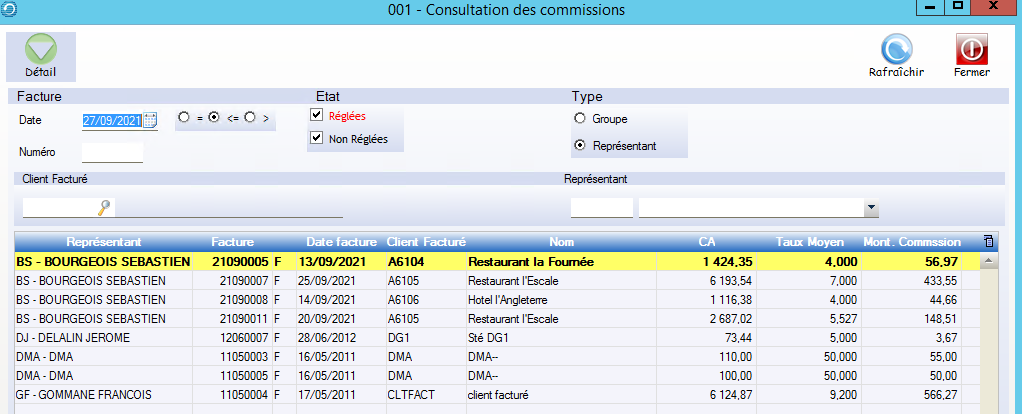Viewport: 1022px width, 414px height.
Task: Choose the Représentant type radio option
Action: coord(579,145)
